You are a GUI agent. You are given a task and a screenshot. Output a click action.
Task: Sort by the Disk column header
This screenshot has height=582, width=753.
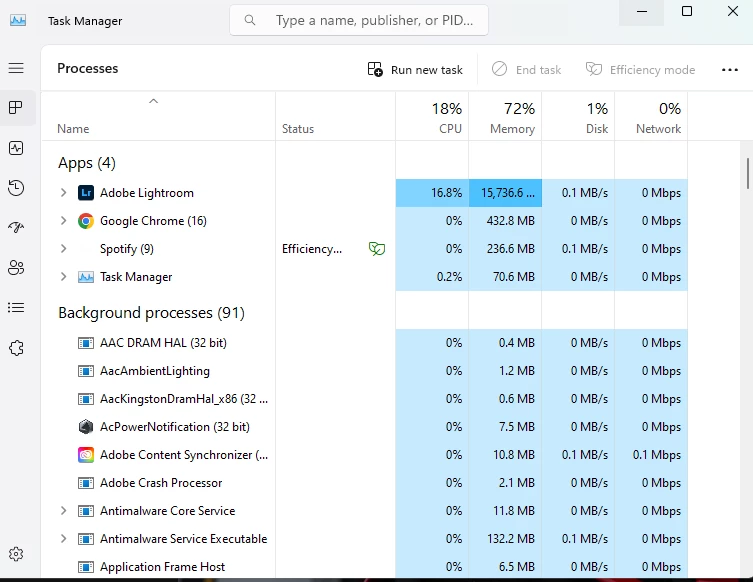(x=578, y=117)
